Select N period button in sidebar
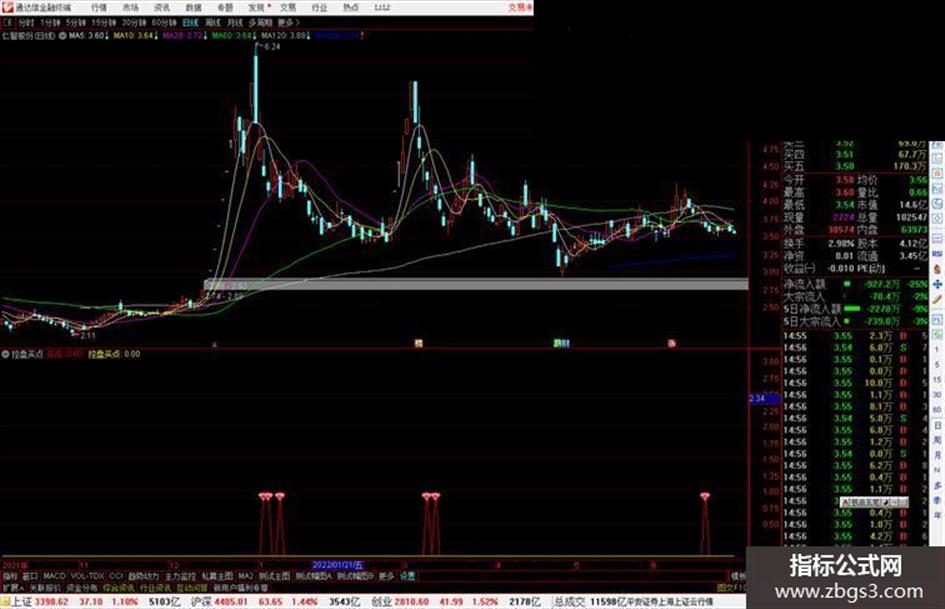This screenshot has width=945, height=609. point(937,470)
